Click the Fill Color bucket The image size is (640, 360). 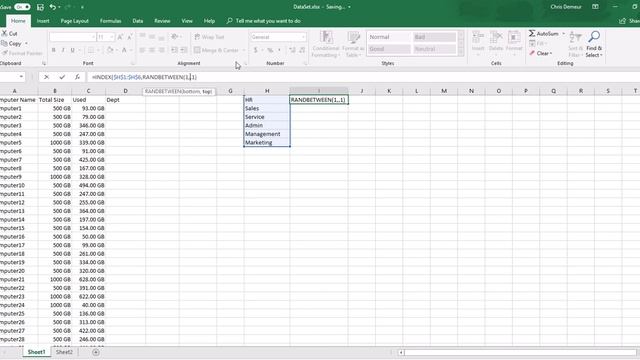tap(109, 50)
